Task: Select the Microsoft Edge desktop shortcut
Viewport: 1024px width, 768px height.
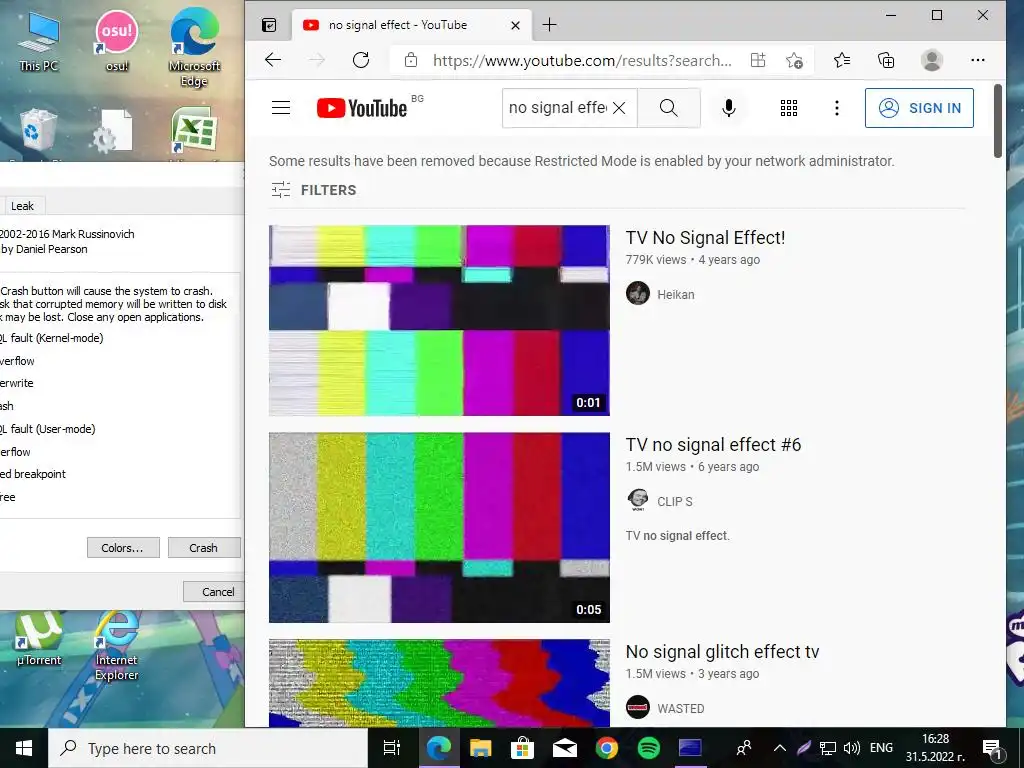Action: [x=194, y=47]
